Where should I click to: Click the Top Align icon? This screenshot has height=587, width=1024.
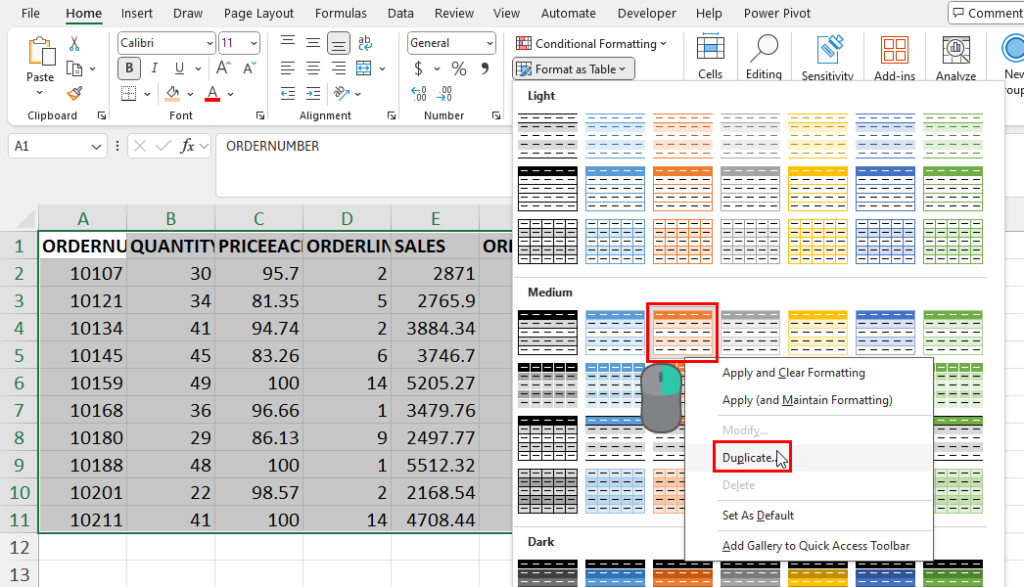point(287,43)
